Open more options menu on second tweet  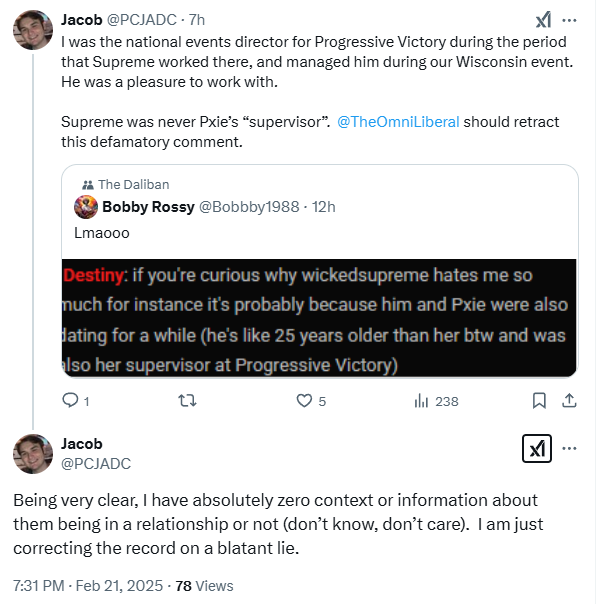pyautogui.click(x=569, y=448)
